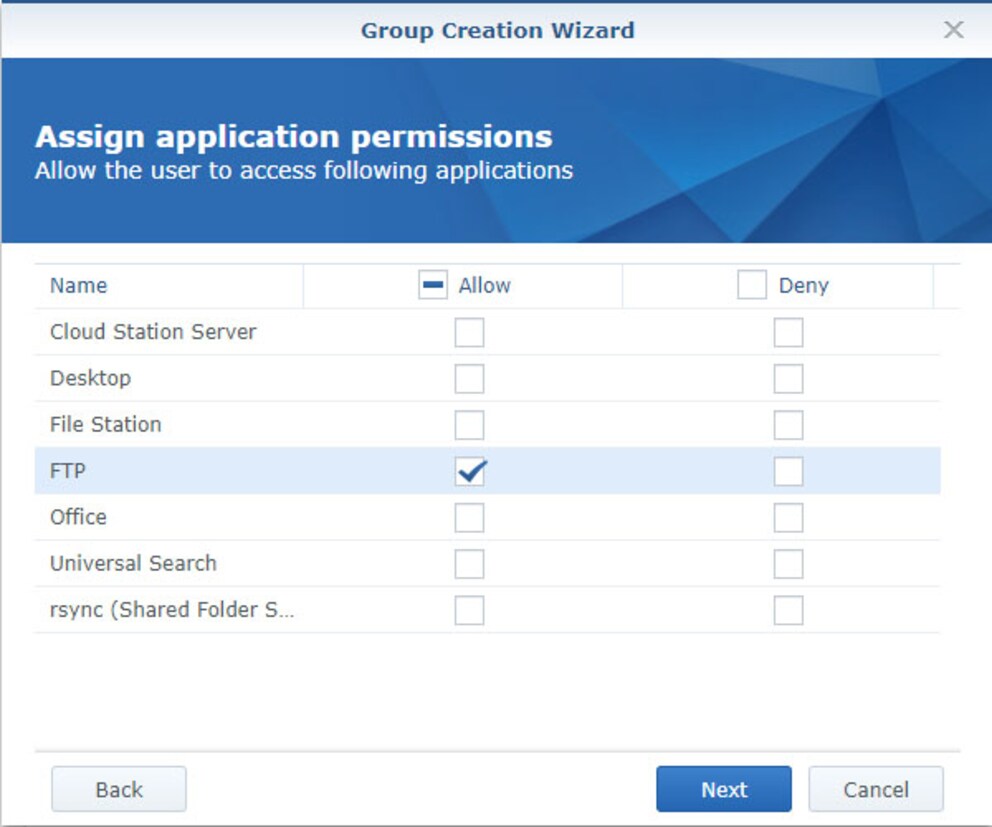Allow access to Office application
This screenshot has width=992, height=827.
(469, 518)
